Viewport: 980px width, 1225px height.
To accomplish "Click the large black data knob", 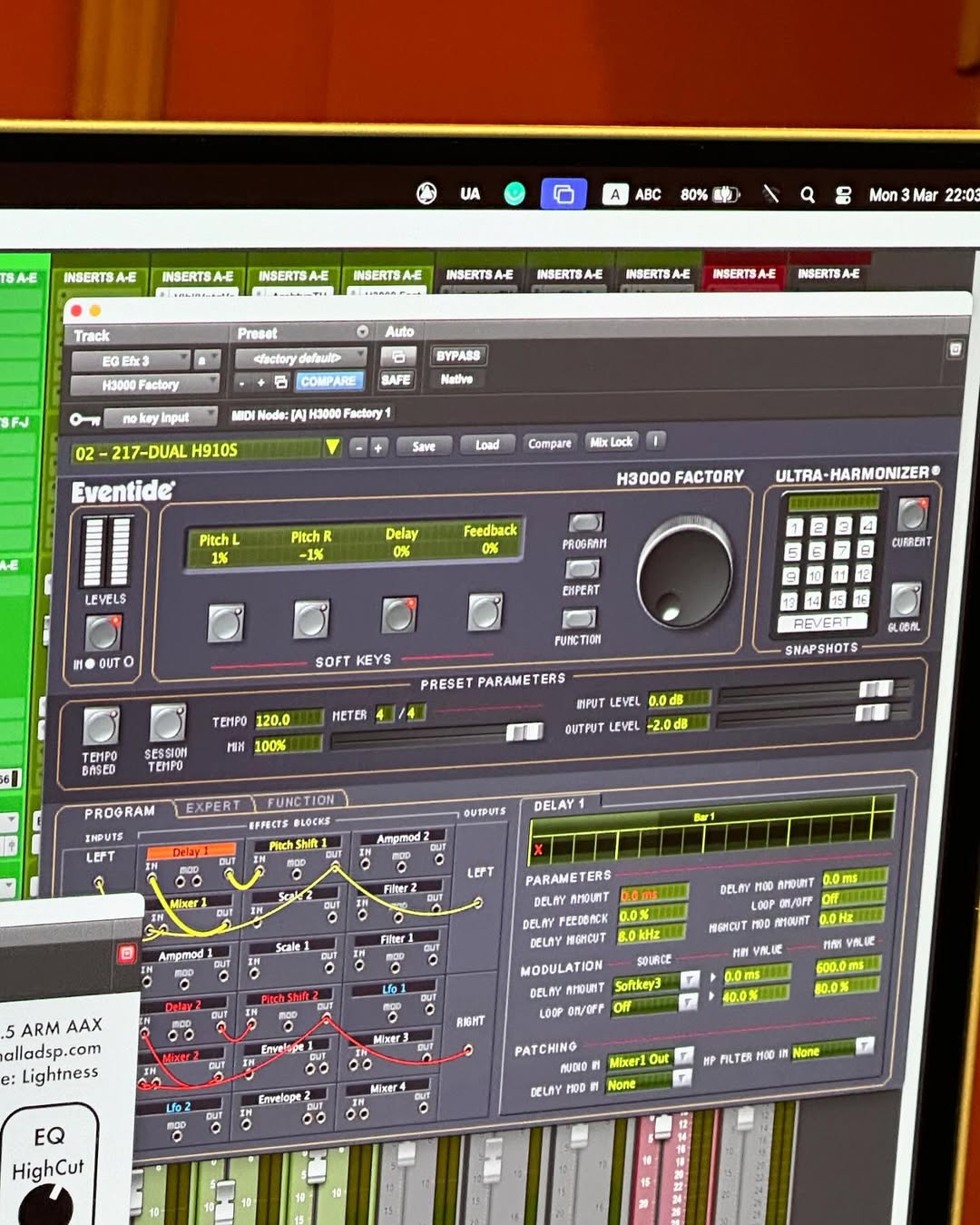I will (x=684, y=573).
